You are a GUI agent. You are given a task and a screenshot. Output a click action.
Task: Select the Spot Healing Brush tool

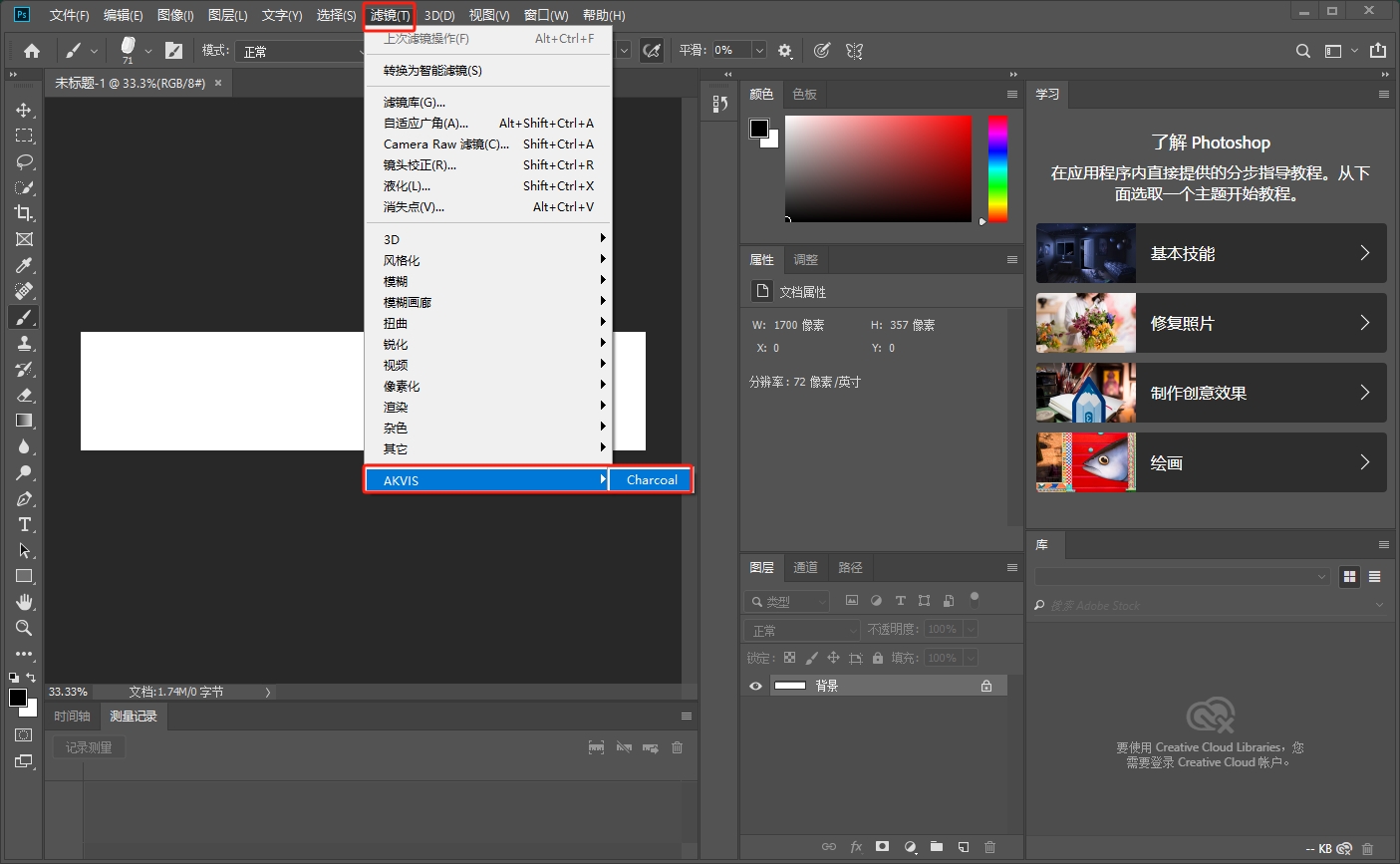coord(24,291)
